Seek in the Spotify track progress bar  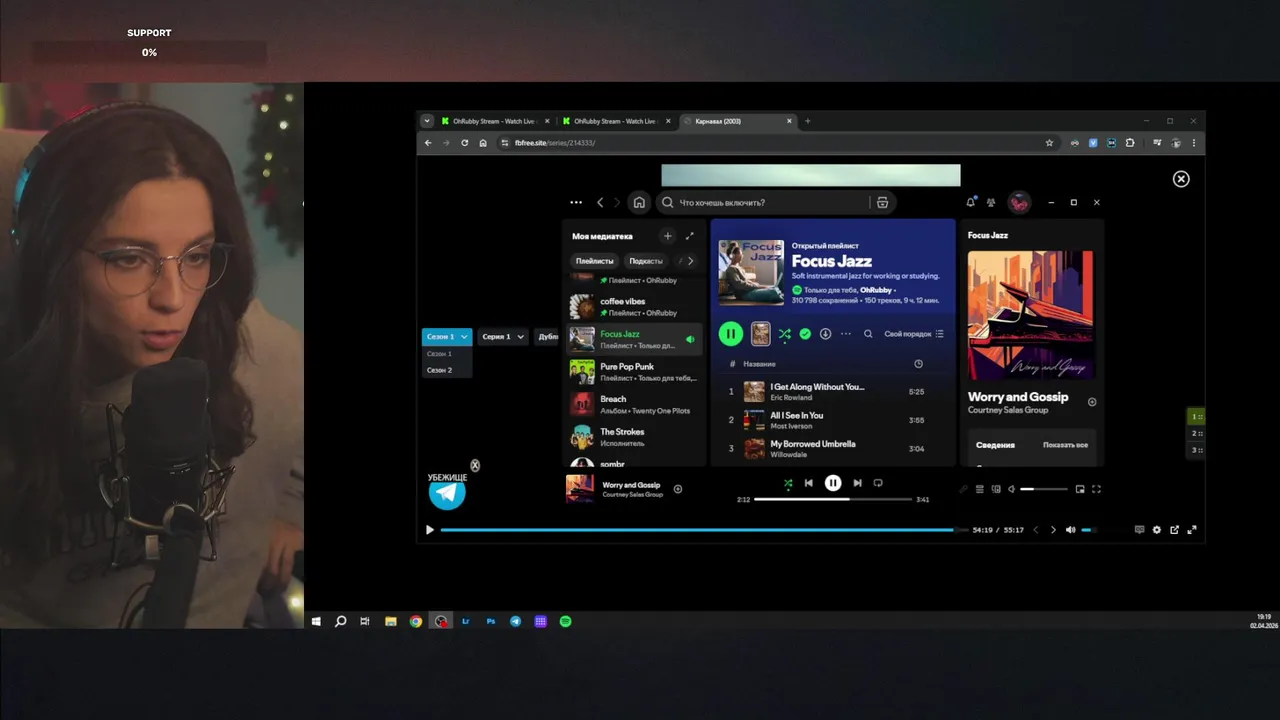tap(832, 499)
